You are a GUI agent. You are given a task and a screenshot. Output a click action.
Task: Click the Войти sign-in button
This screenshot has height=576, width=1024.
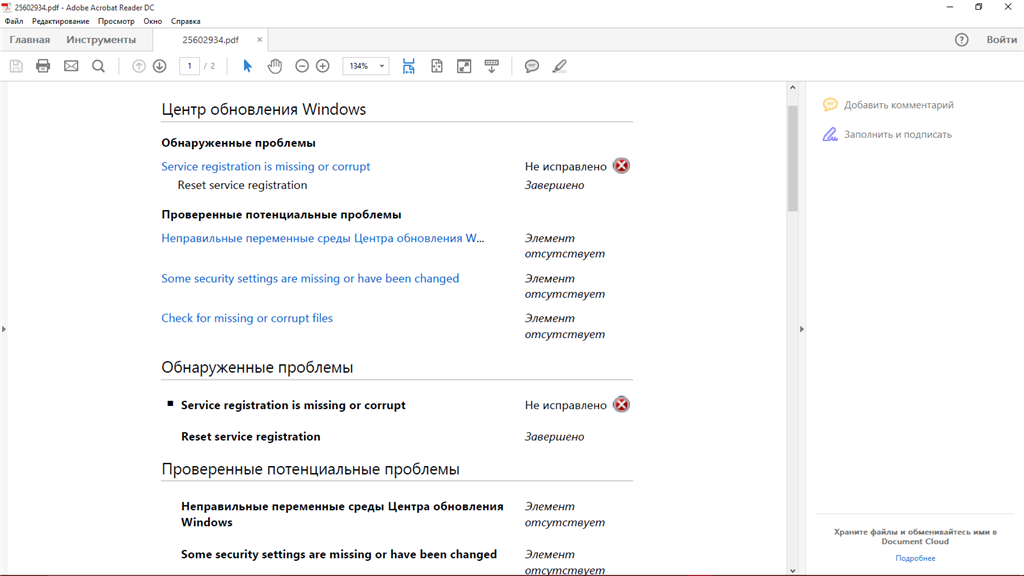pos(1002,40)
